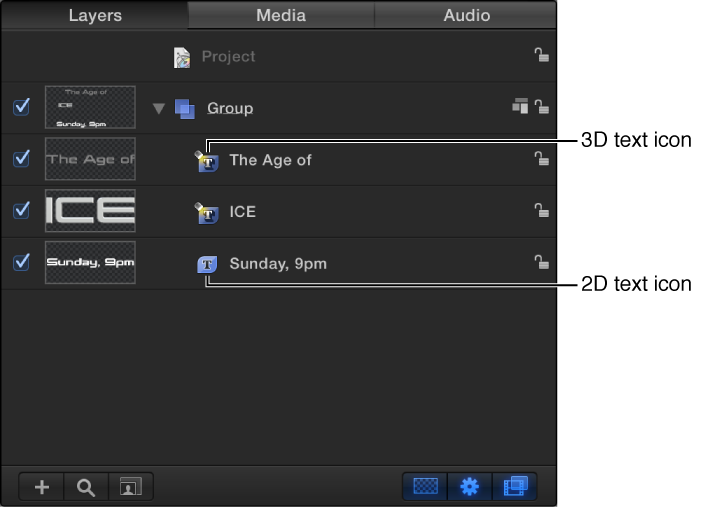Toggle the filters stacked-frames button
Screen dimensions: 708x508
tap(515, 486)
